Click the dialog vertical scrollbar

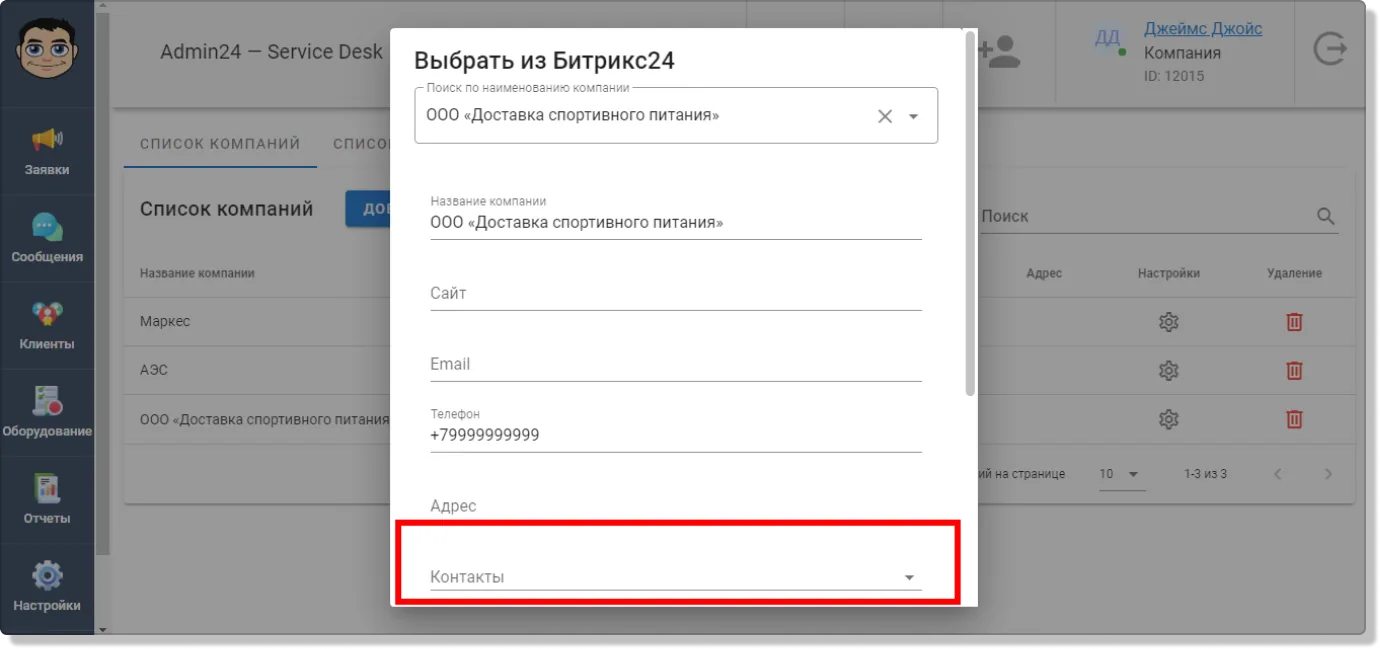970,213
